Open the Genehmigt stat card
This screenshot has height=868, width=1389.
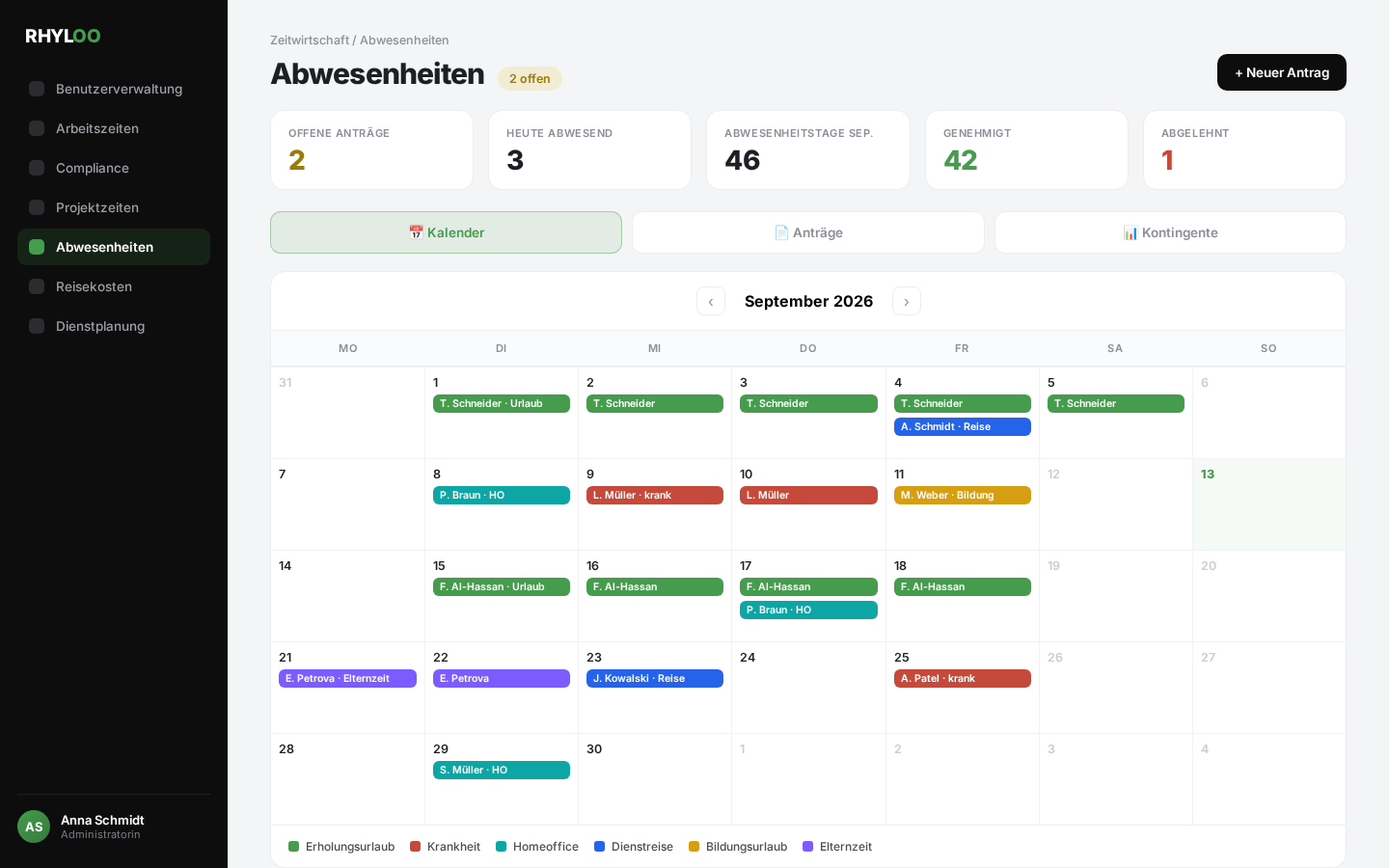pos(1026,150)
